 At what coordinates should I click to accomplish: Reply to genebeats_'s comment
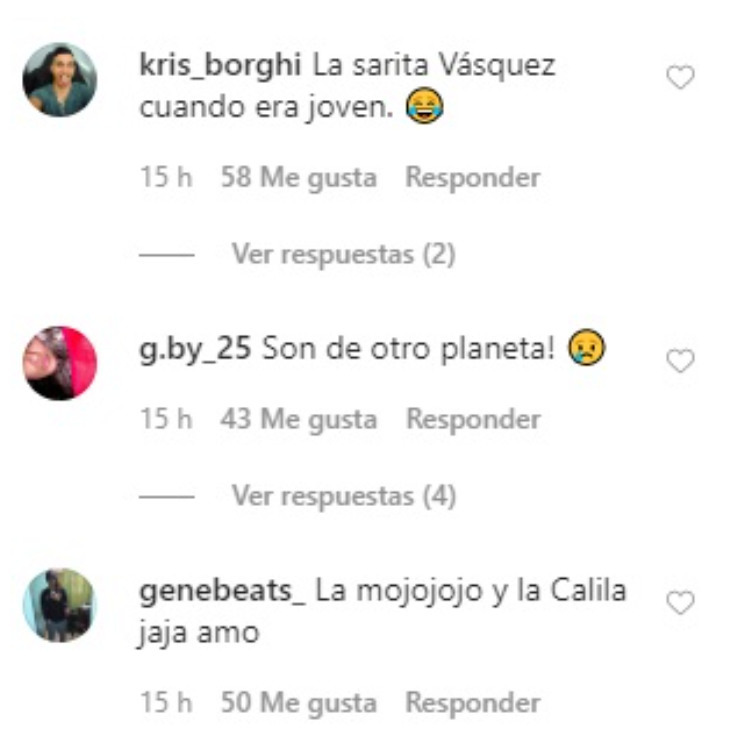(x=473, y=702)
